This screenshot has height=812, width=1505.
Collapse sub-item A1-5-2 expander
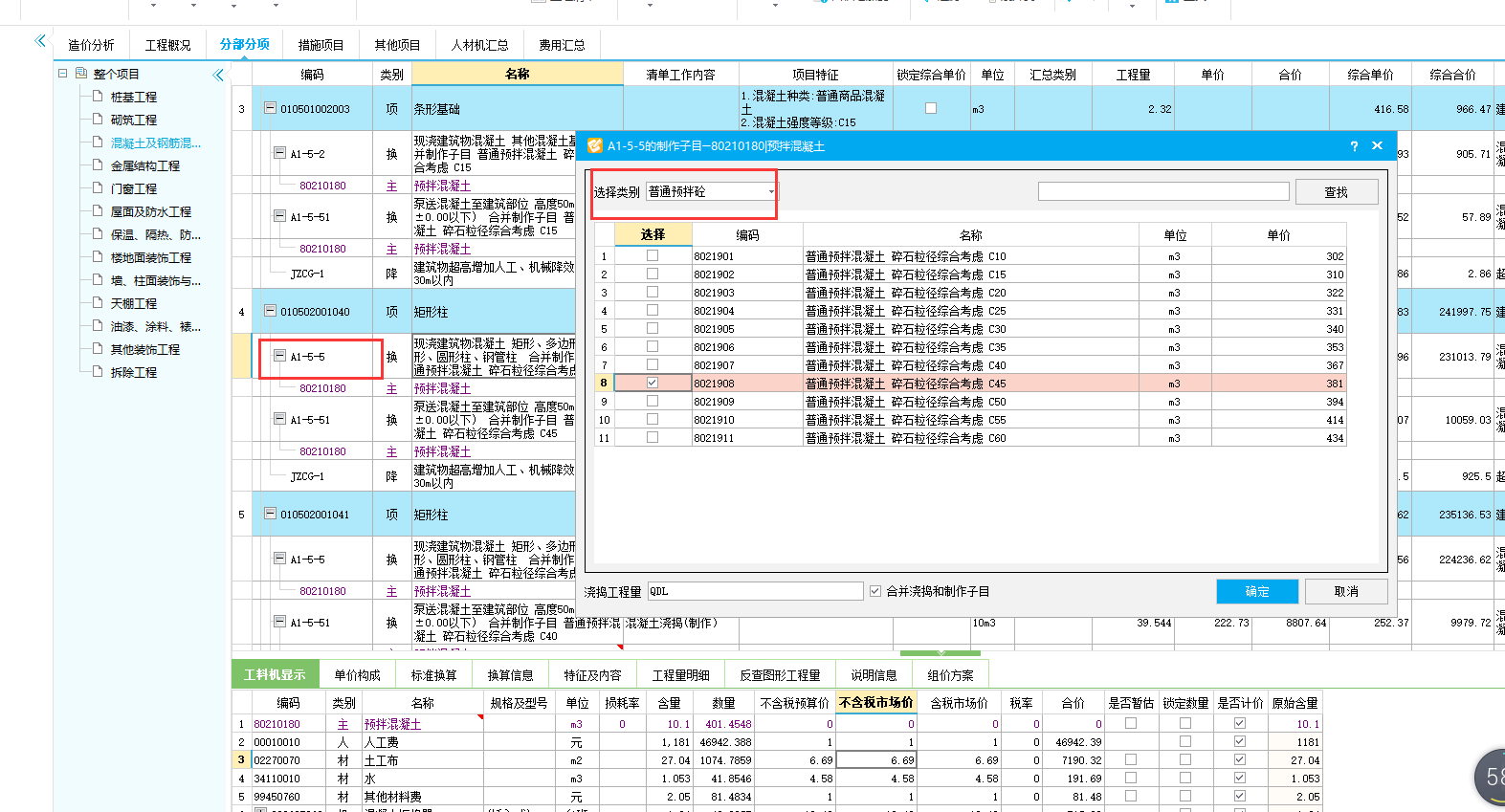pyautogui.click(x=279, y=153)
